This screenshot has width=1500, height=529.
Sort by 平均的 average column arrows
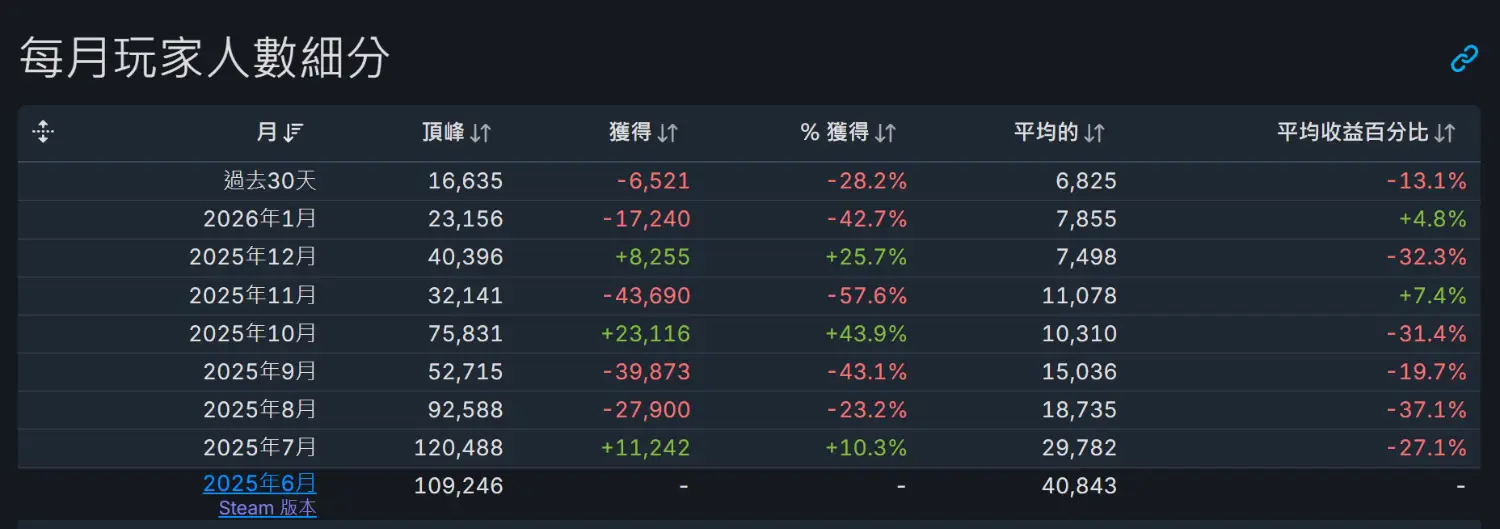coord(1094,133)
